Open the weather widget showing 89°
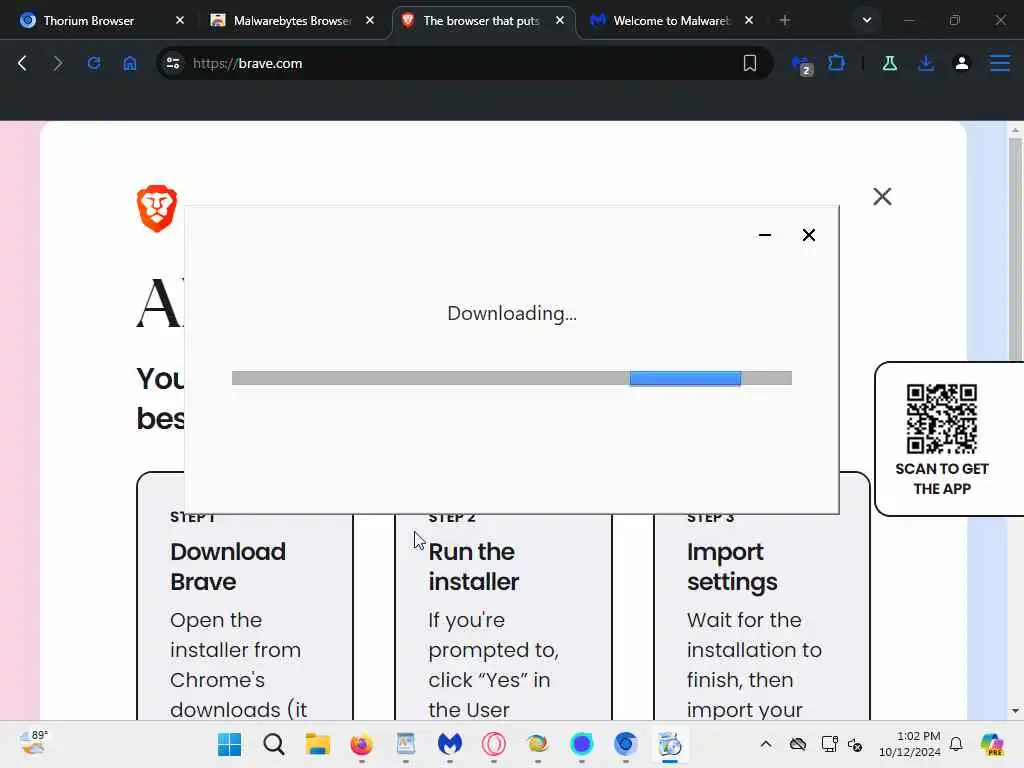1024x768 pixels. pos(33,743)
